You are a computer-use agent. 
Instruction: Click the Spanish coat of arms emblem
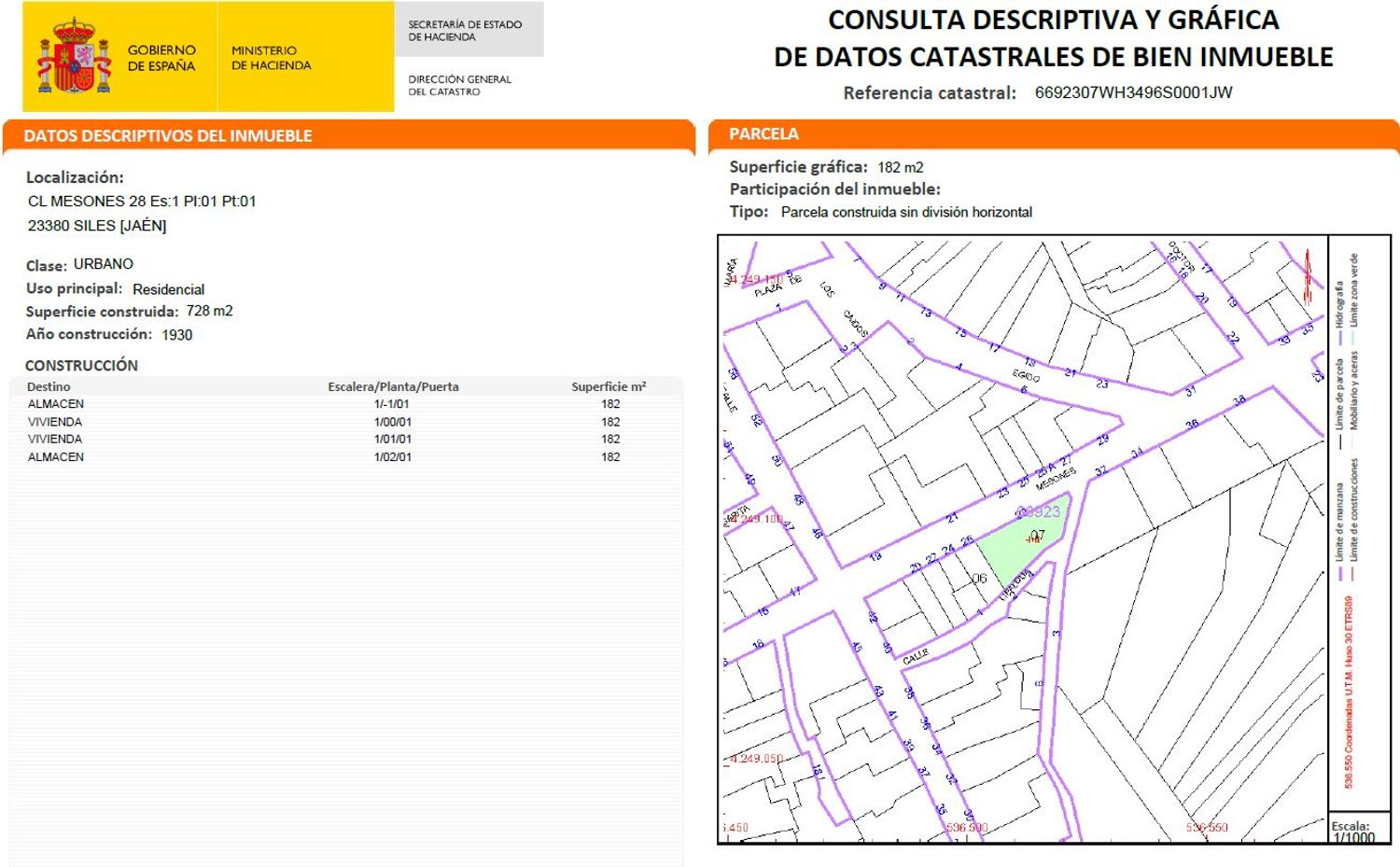pos(74,57)
